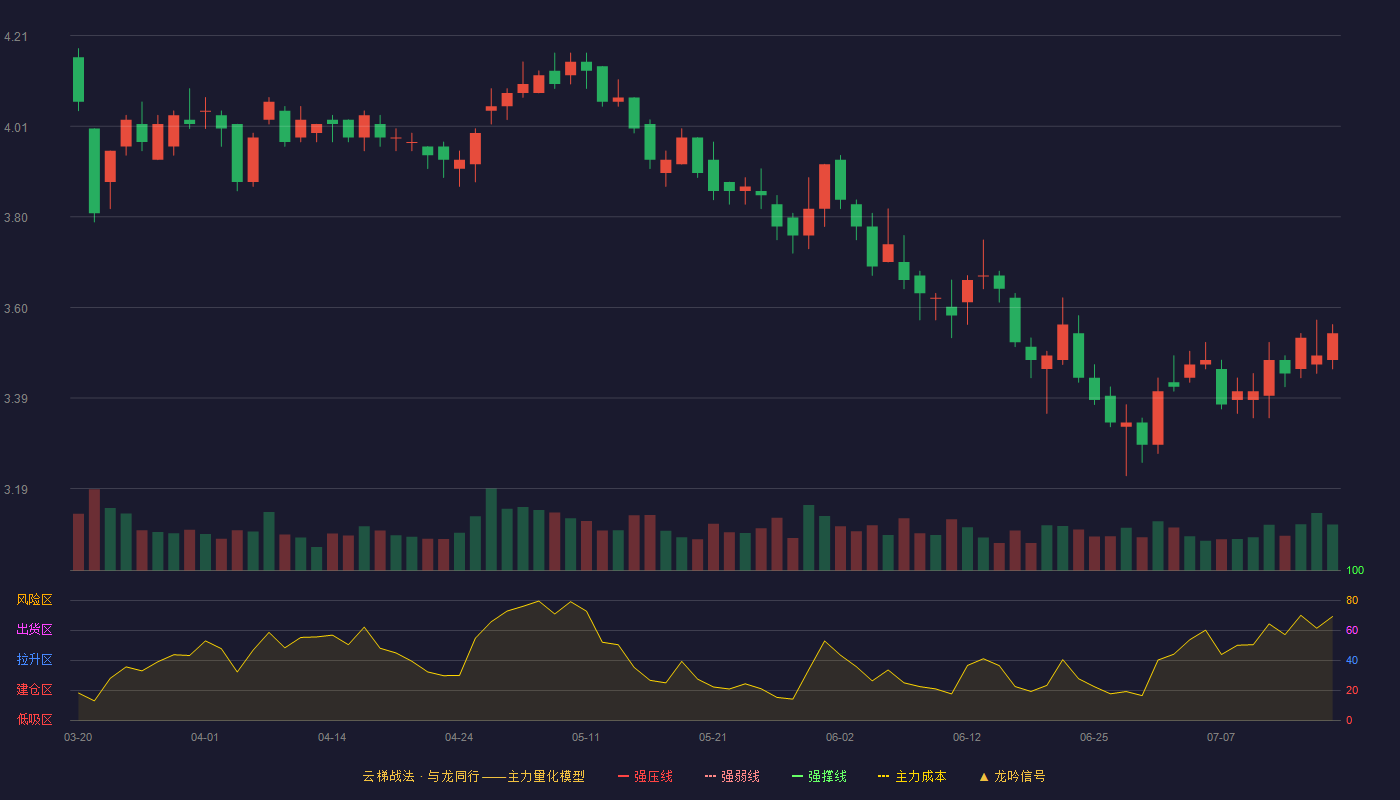This screenshot has width=1400, height=800.
Task: Toggle the 强弱线 dashed legend icon
Action: tap(710, 776)
